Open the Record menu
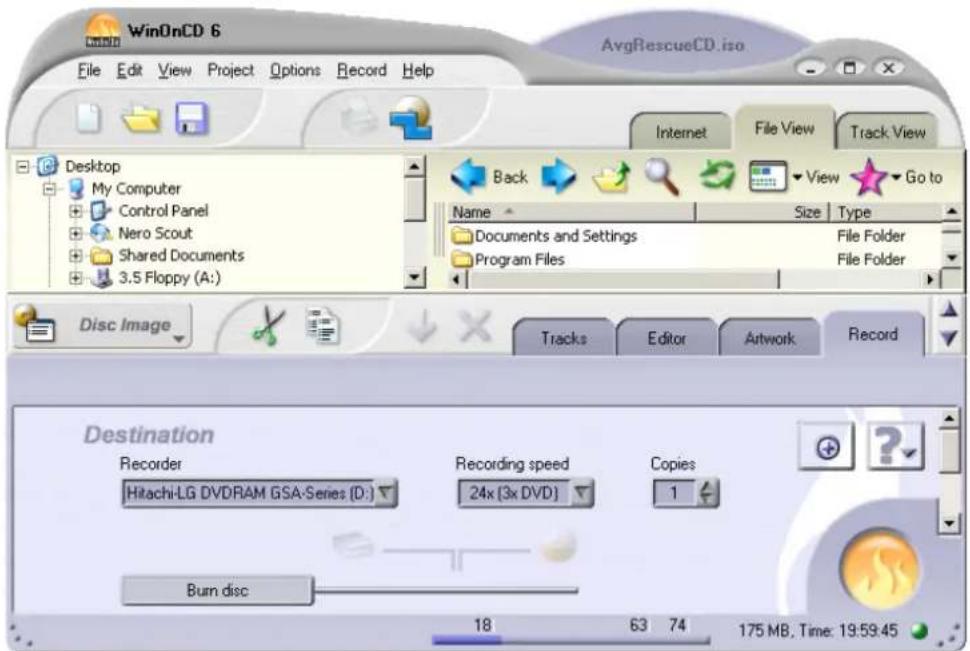 point(362,71)
